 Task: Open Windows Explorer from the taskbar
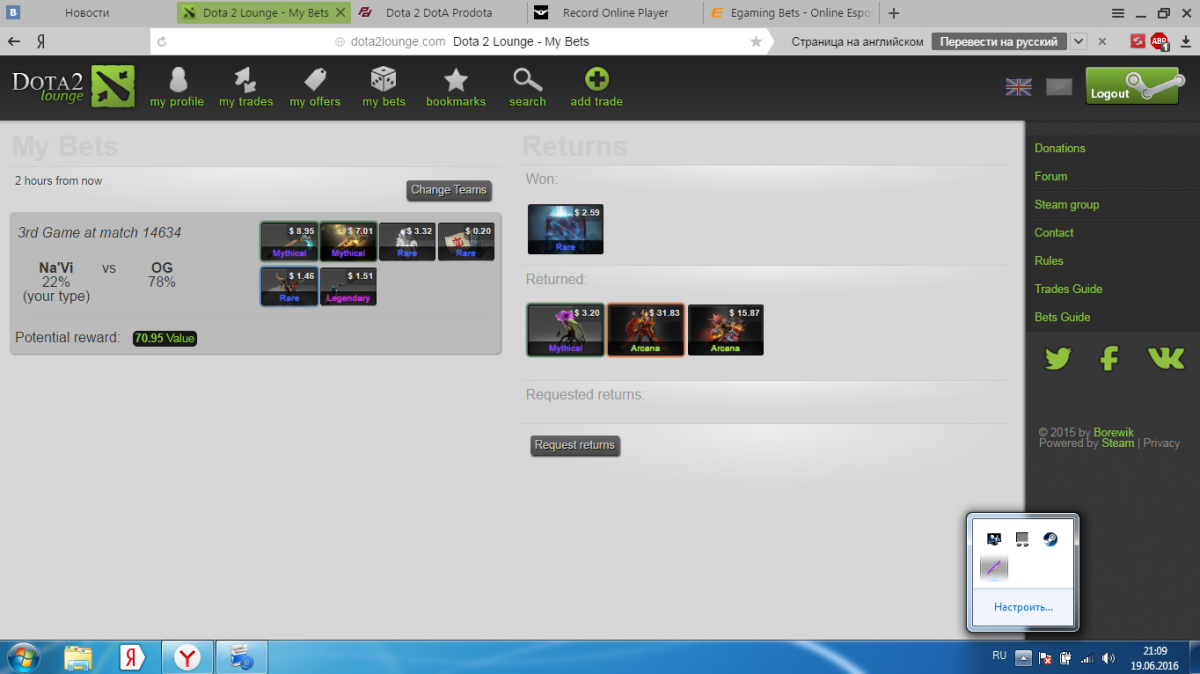(78, 657)
